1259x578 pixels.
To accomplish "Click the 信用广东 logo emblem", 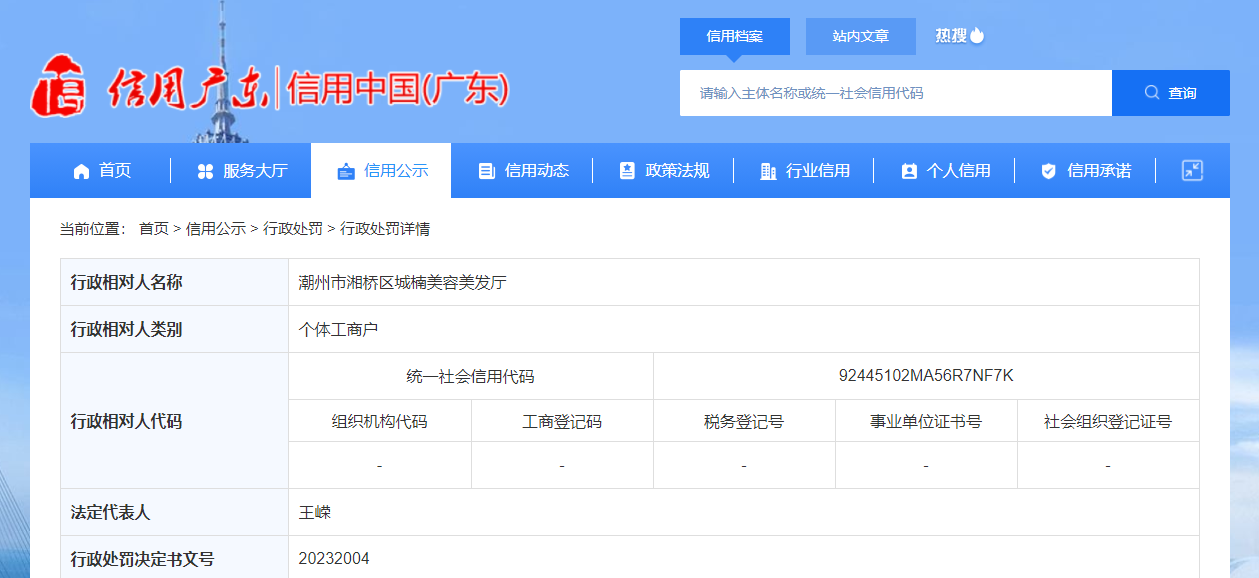I will point(58,88).
